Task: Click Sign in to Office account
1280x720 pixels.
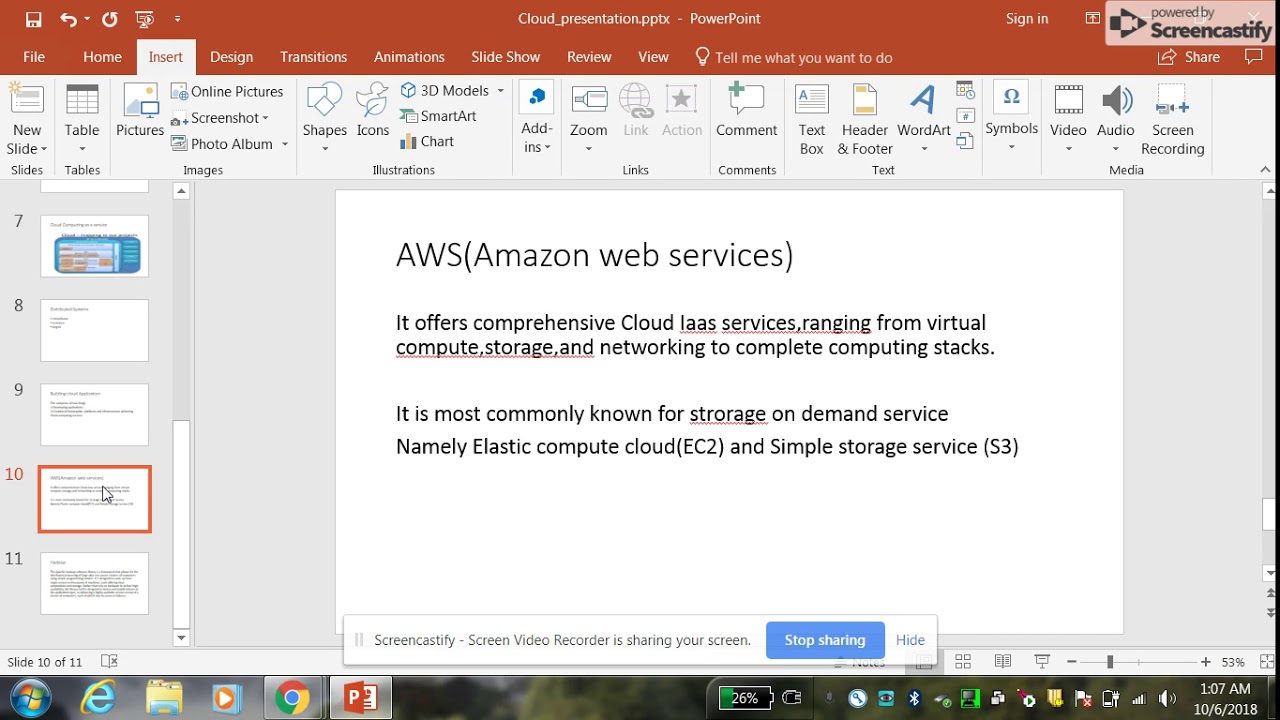Action: [1027, 19]
